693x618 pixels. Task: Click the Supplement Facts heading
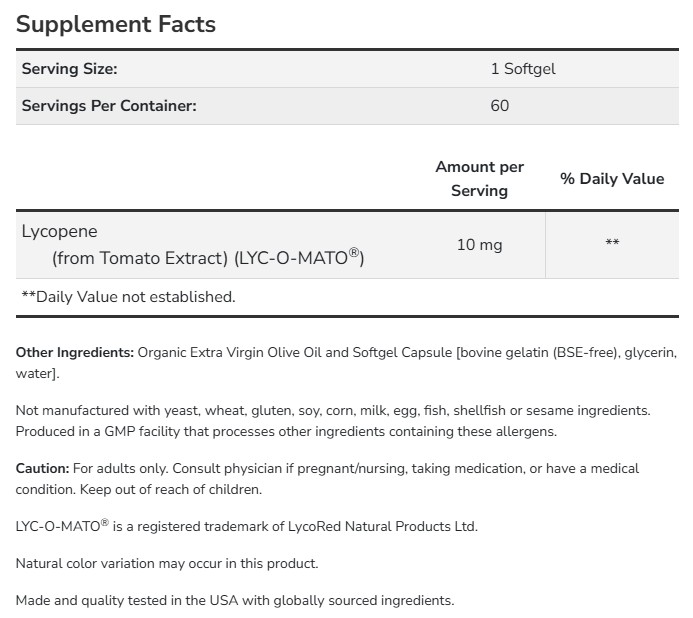(x=116, y=24)
